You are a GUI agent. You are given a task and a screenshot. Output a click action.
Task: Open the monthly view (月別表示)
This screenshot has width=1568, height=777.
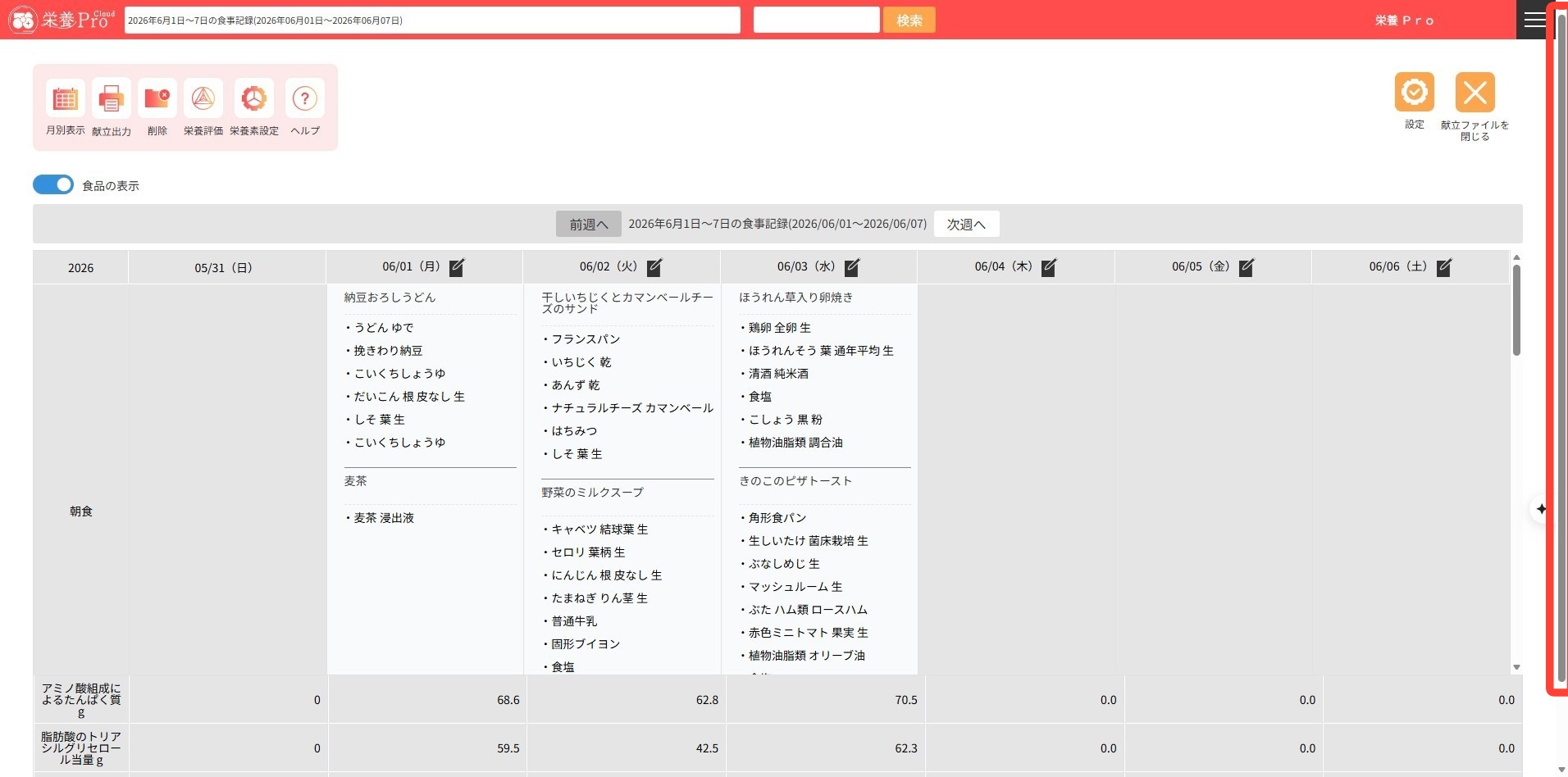65,98
